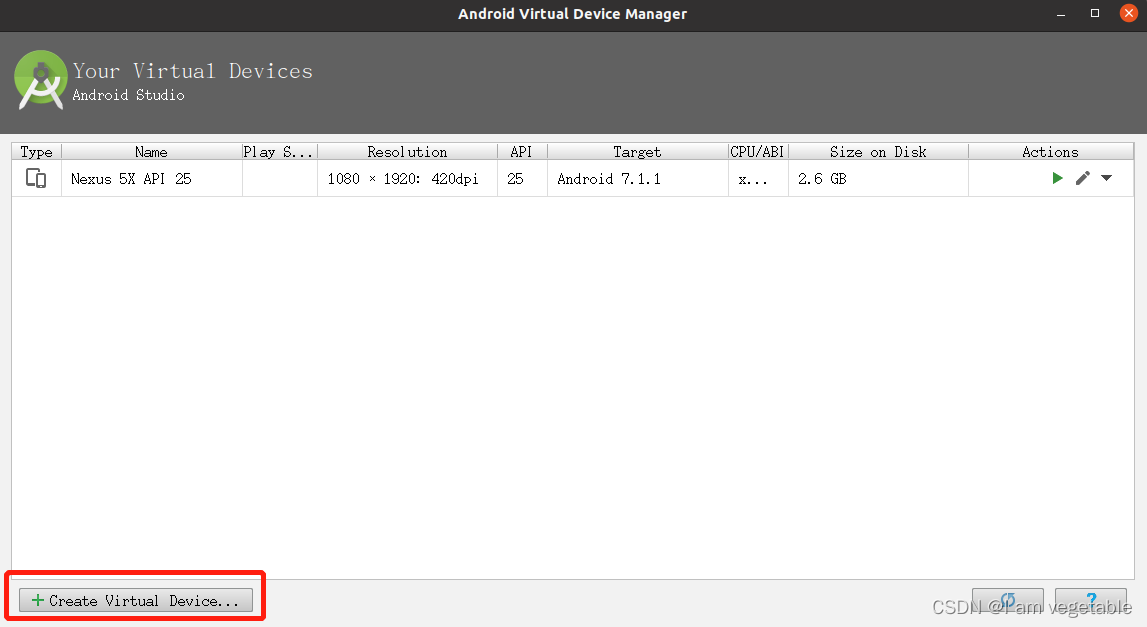The width and height of the screenshot is (1147, 627).
Task: Maximize the Android Virtual Device Manager window
Action: coord(1095,13)
